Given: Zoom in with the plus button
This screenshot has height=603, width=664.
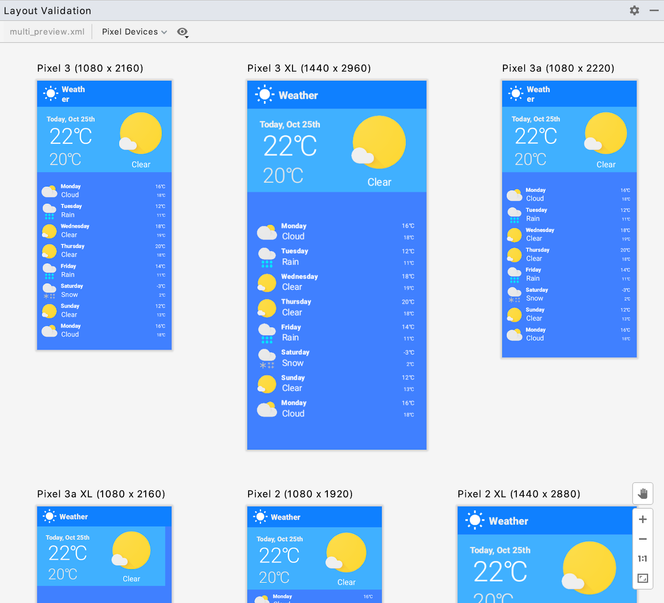Looking at the screenshot, I should 643,519.
